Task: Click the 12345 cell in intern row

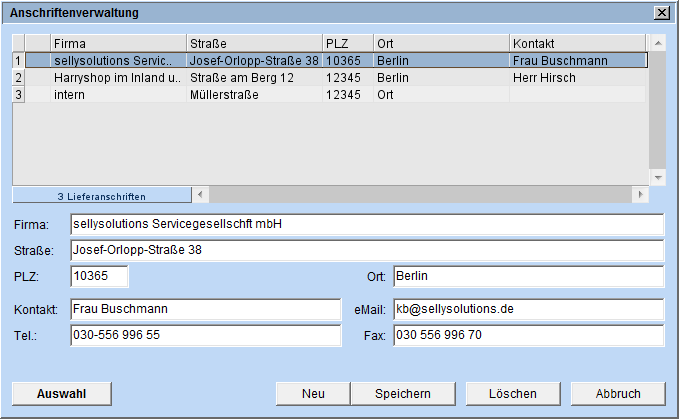Action: coord(348,94)
